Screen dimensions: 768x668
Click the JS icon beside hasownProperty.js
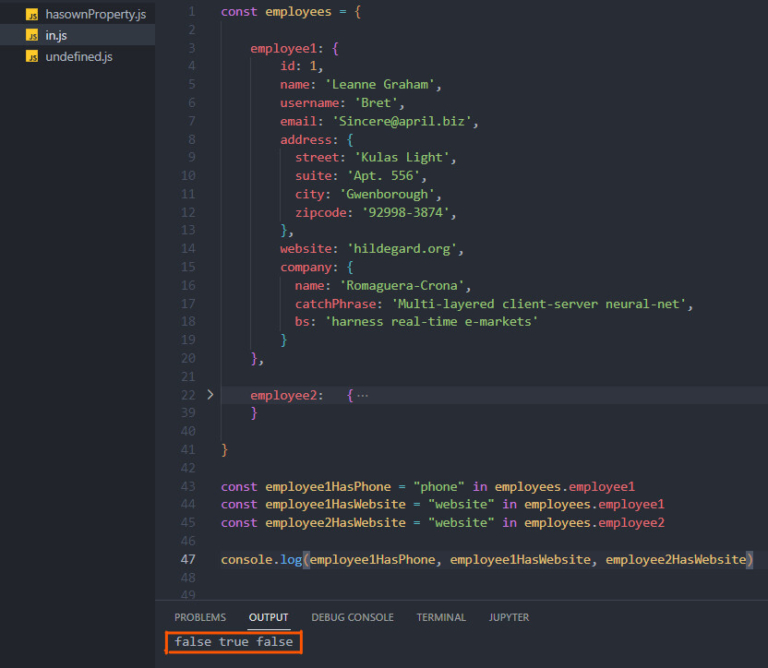coord(32,15)
